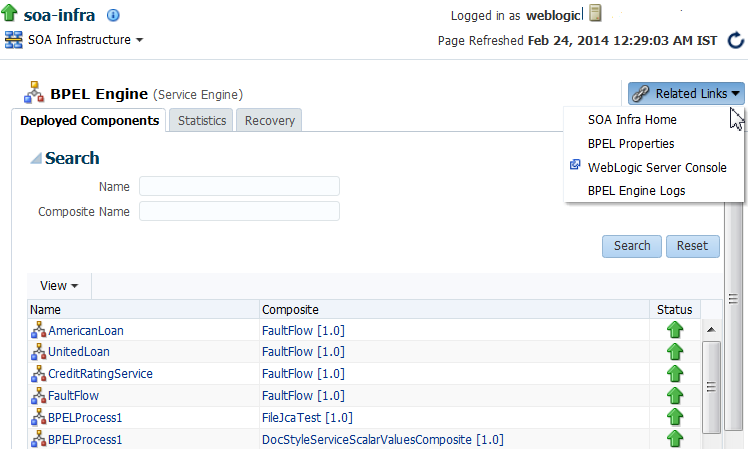Click the status arrow for FileJcaTest row
Viewport: 748px width, 449px height.
pyautogui.click(x=675, y=417)
